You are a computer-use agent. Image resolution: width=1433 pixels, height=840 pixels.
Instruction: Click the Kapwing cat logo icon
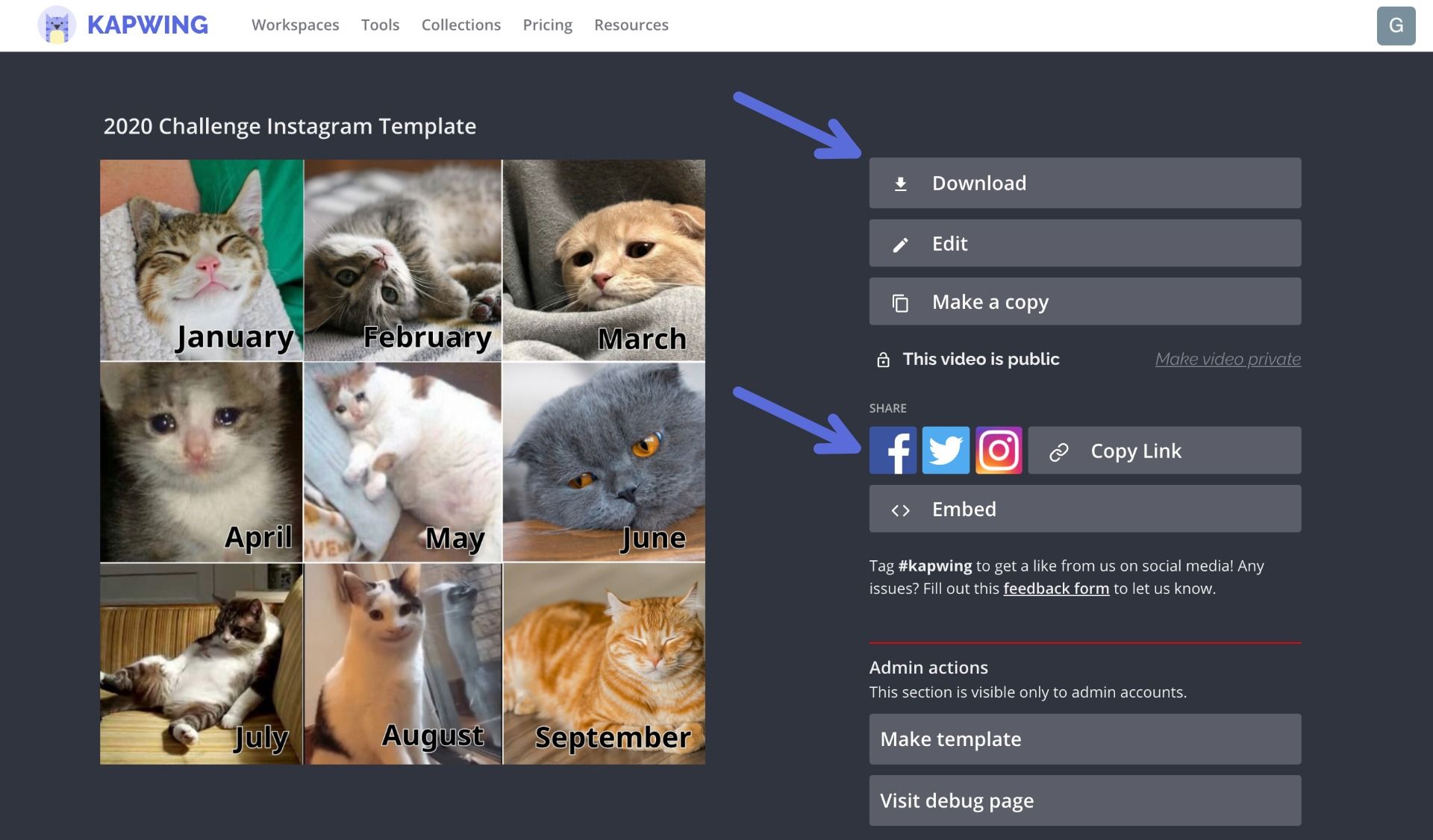pyautogui.click(x=57, y=25)
